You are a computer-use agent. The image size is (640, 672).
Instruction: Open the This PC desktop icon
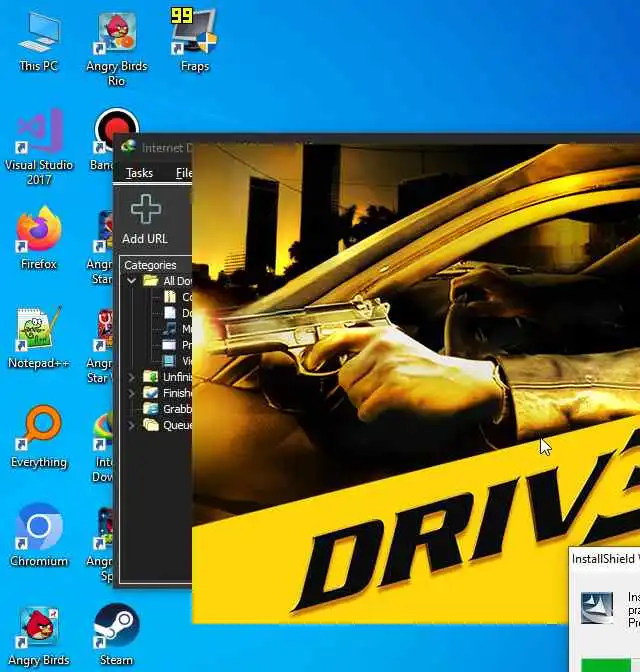(x=38, y=42)
